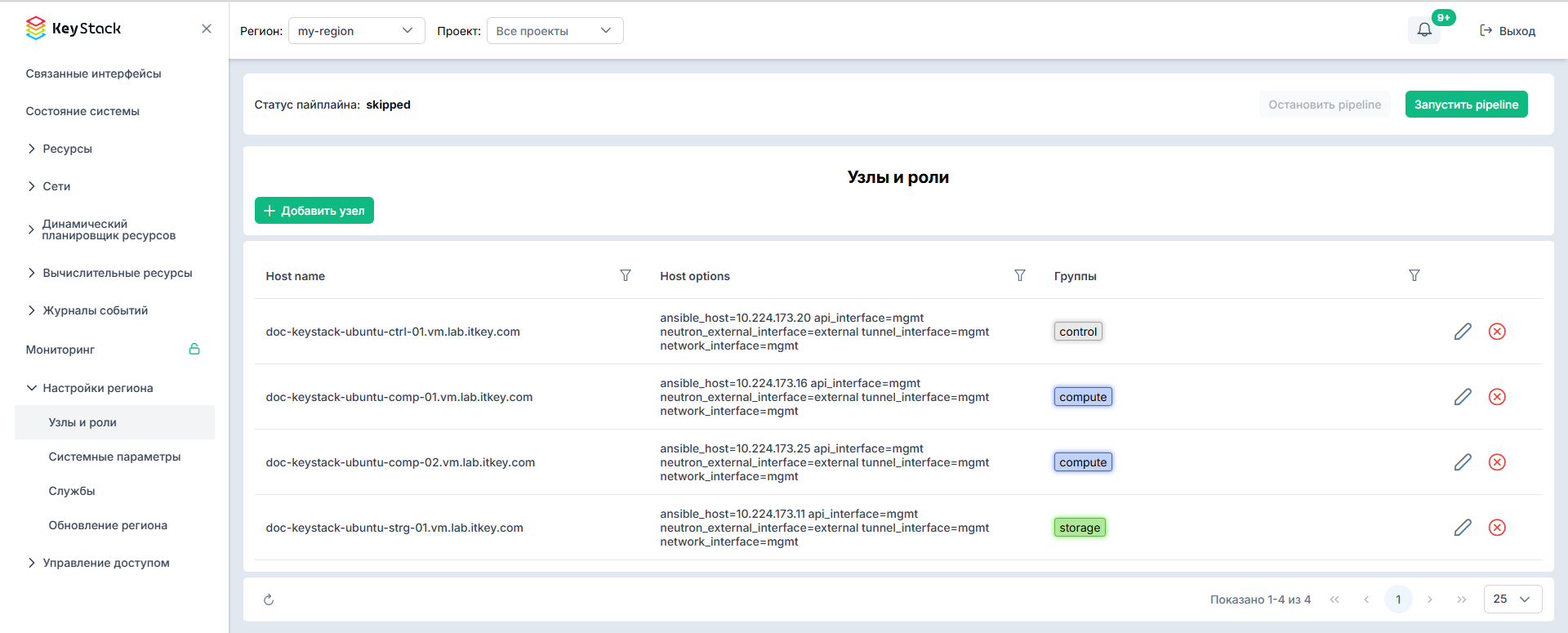The width and height of the screenshot is (1568, 633).
Task: Click host options with ansible_host=10.224.173.16
Action: (x=825, y=397)
